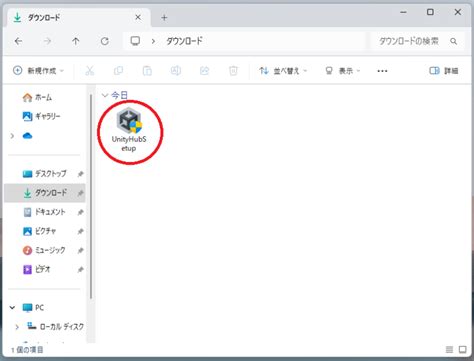This screenshot has height=361, width=474.
Task: Click the search magnifier icon
Action: point(453,41)
